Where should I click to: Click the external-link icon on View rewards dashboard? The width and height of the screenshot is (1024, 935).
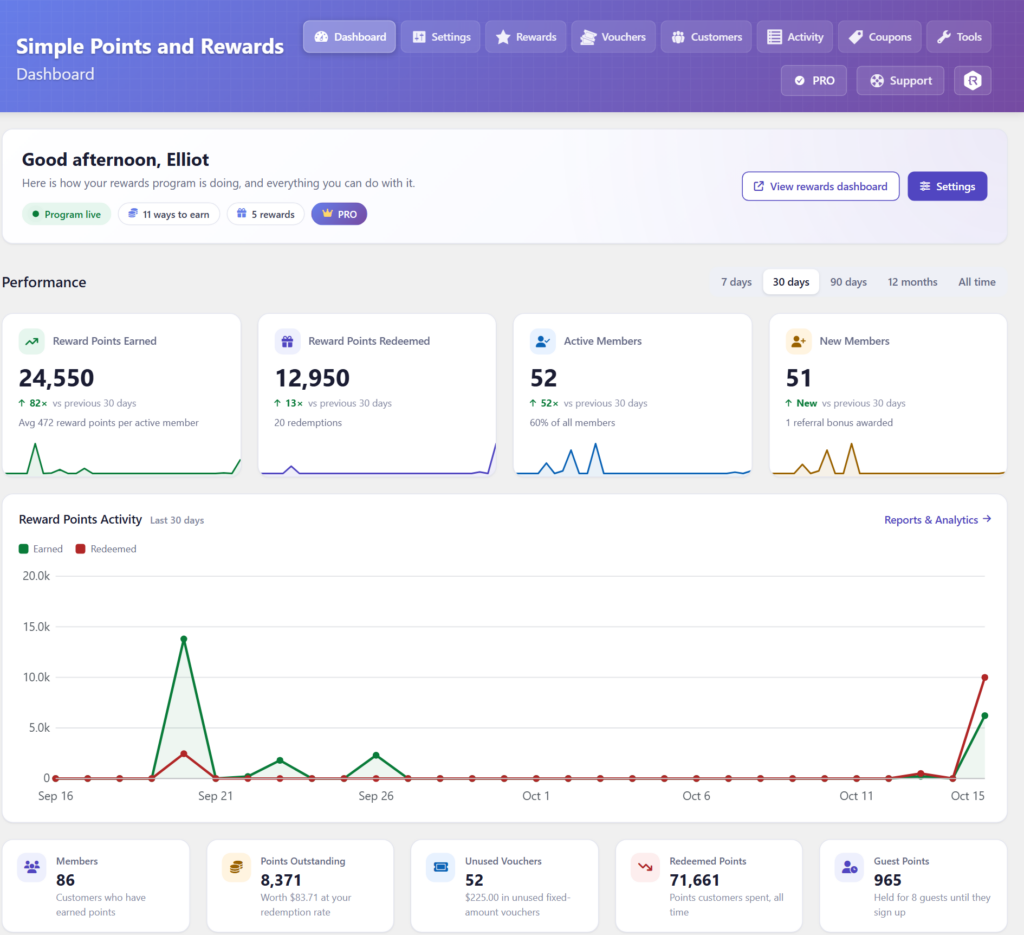coord(759,186)
